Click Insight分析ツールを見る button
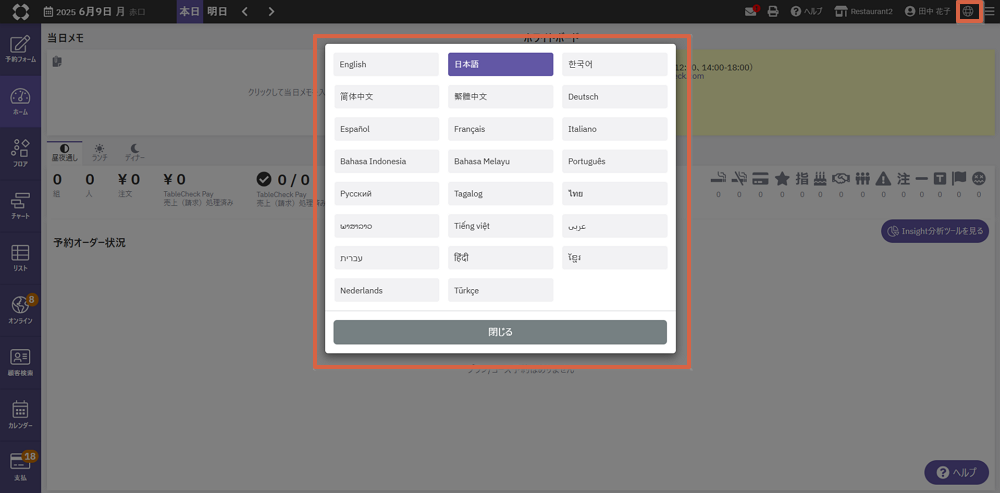The height and width of the screenshot is (493, 1000). 935,231
